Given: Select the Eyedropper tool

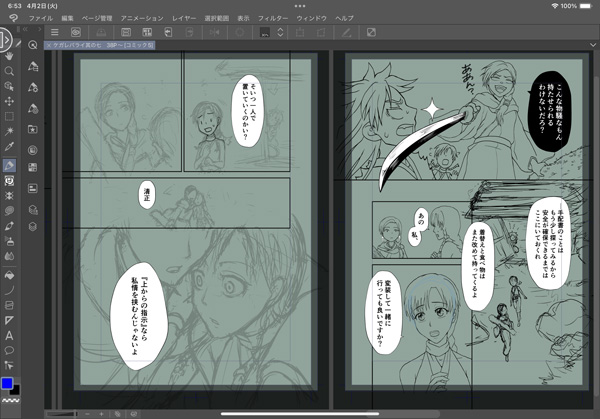Looking at the screenshot, I should pos(9,149).
